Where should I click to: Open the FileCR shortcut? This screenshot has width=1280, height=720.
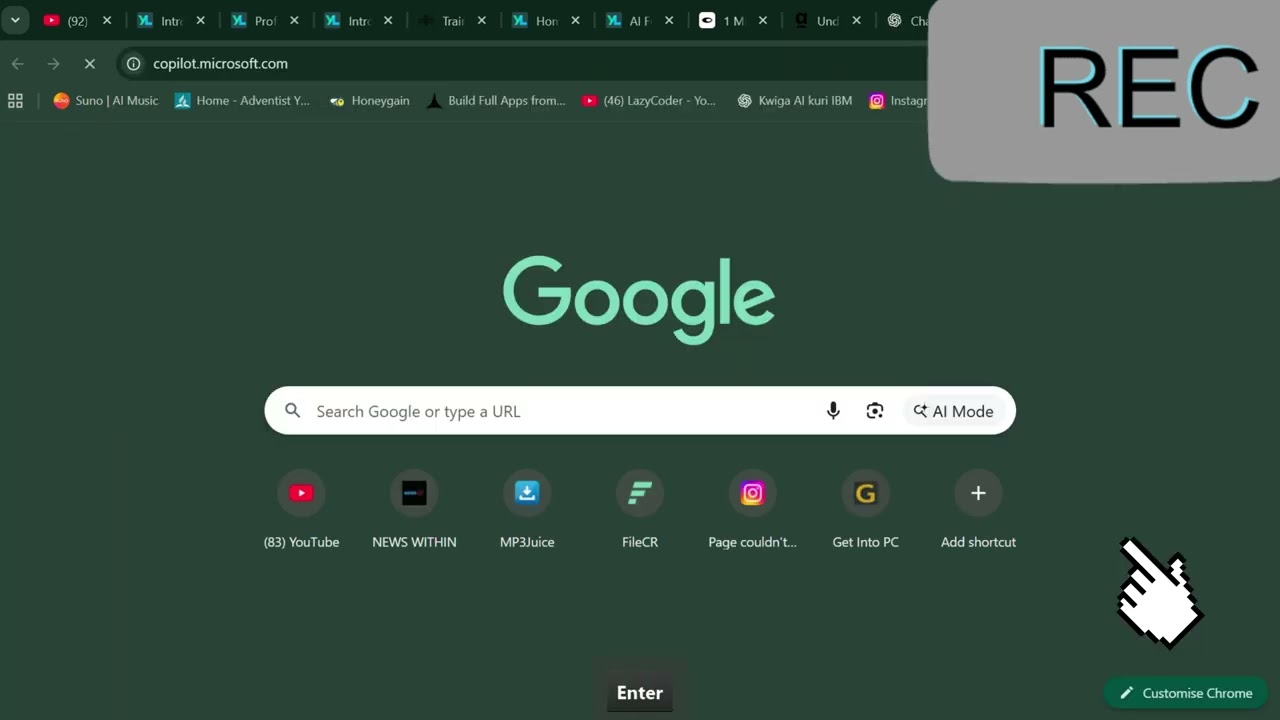(x=640, y=510)
